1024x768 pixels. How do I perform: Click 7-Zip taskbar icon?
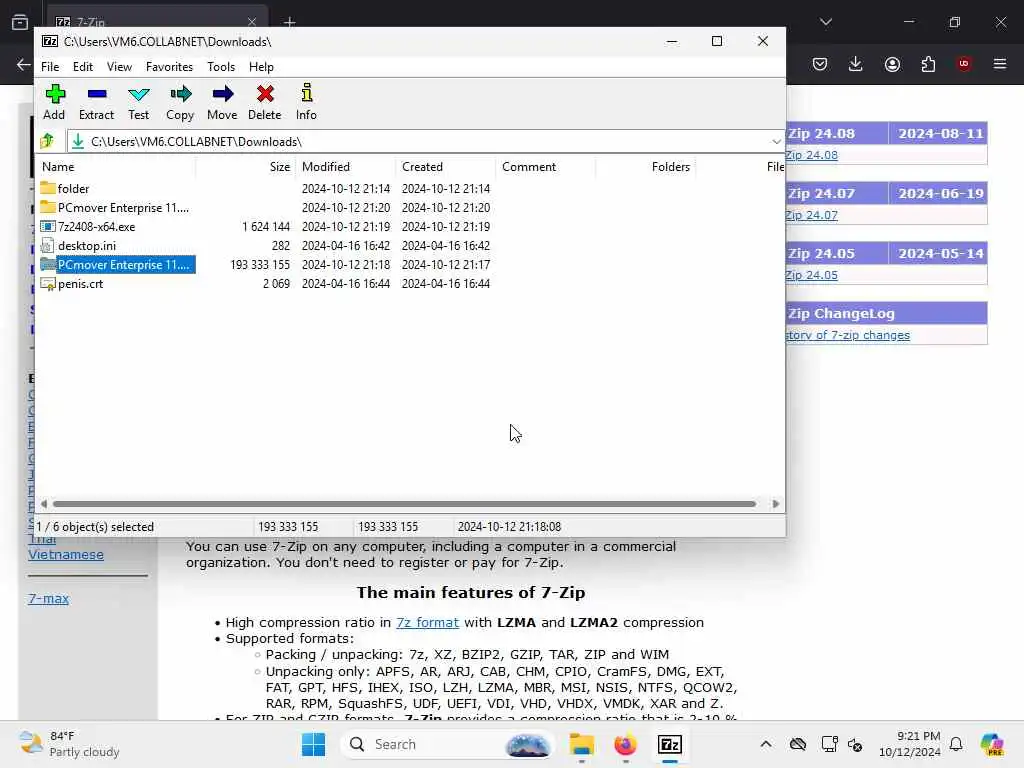670,744
